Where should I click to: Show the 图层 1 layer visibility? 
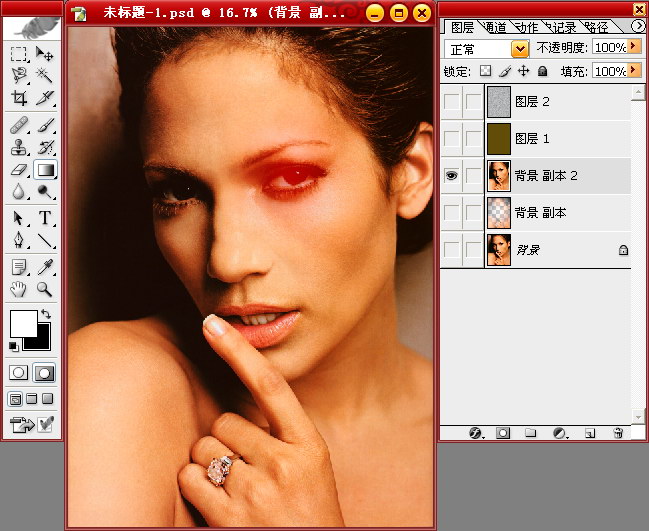coord(451,139)
